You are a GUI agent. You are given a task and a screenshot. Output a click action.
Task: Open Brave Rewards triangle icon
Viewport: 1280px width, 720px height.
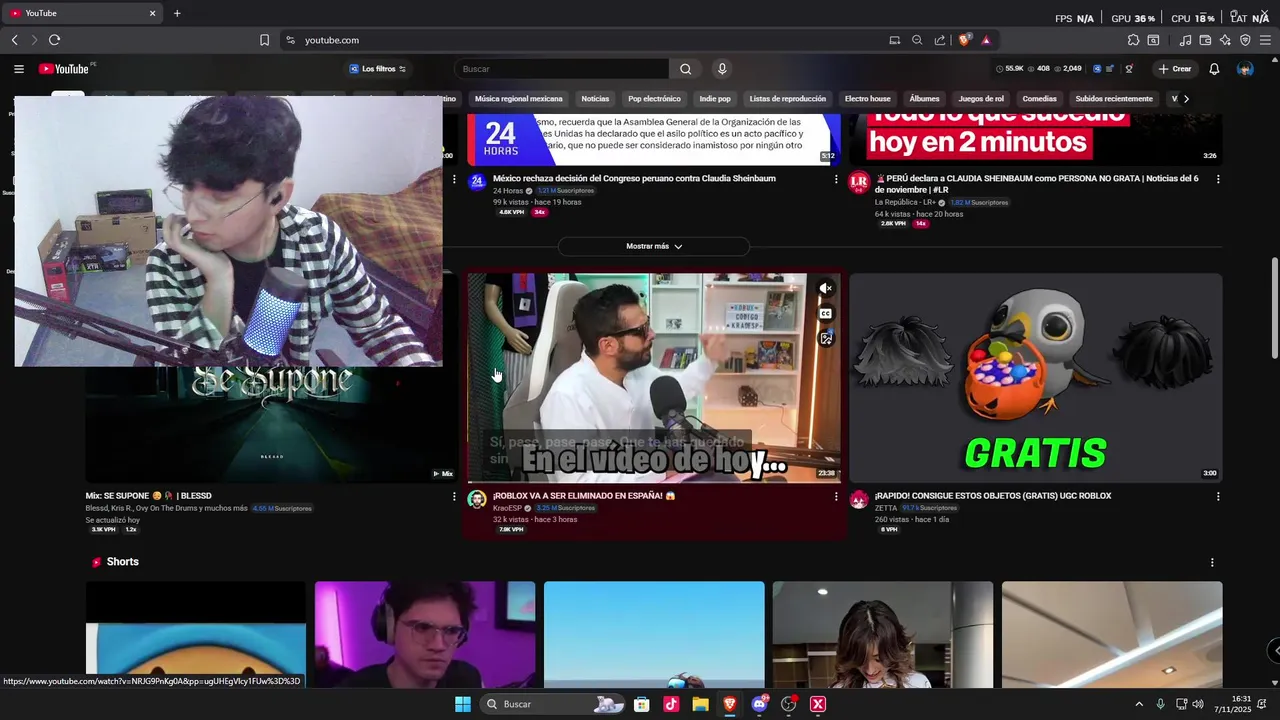(986, 40)
